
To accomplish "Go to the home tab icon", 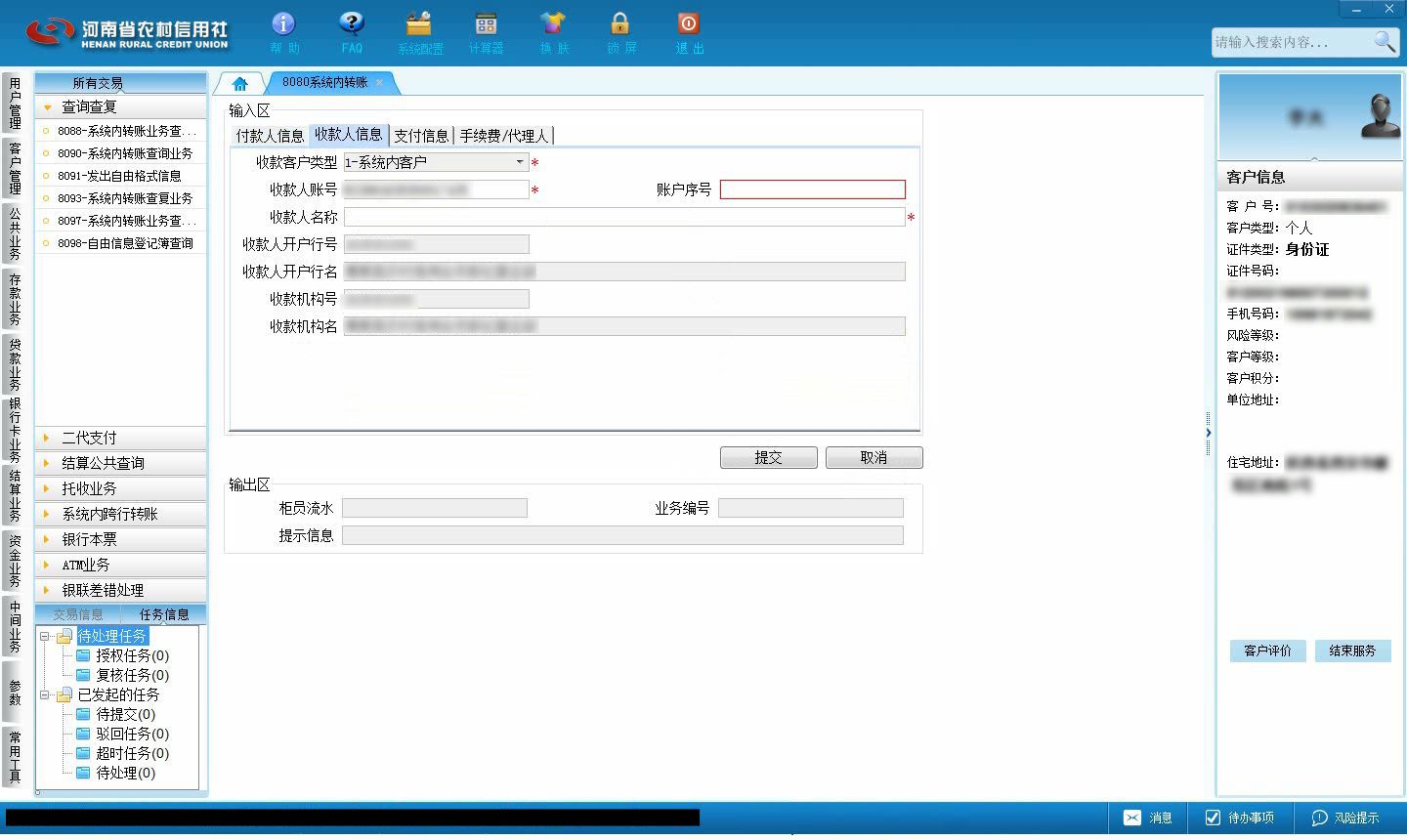I will [x=239, y=83].
